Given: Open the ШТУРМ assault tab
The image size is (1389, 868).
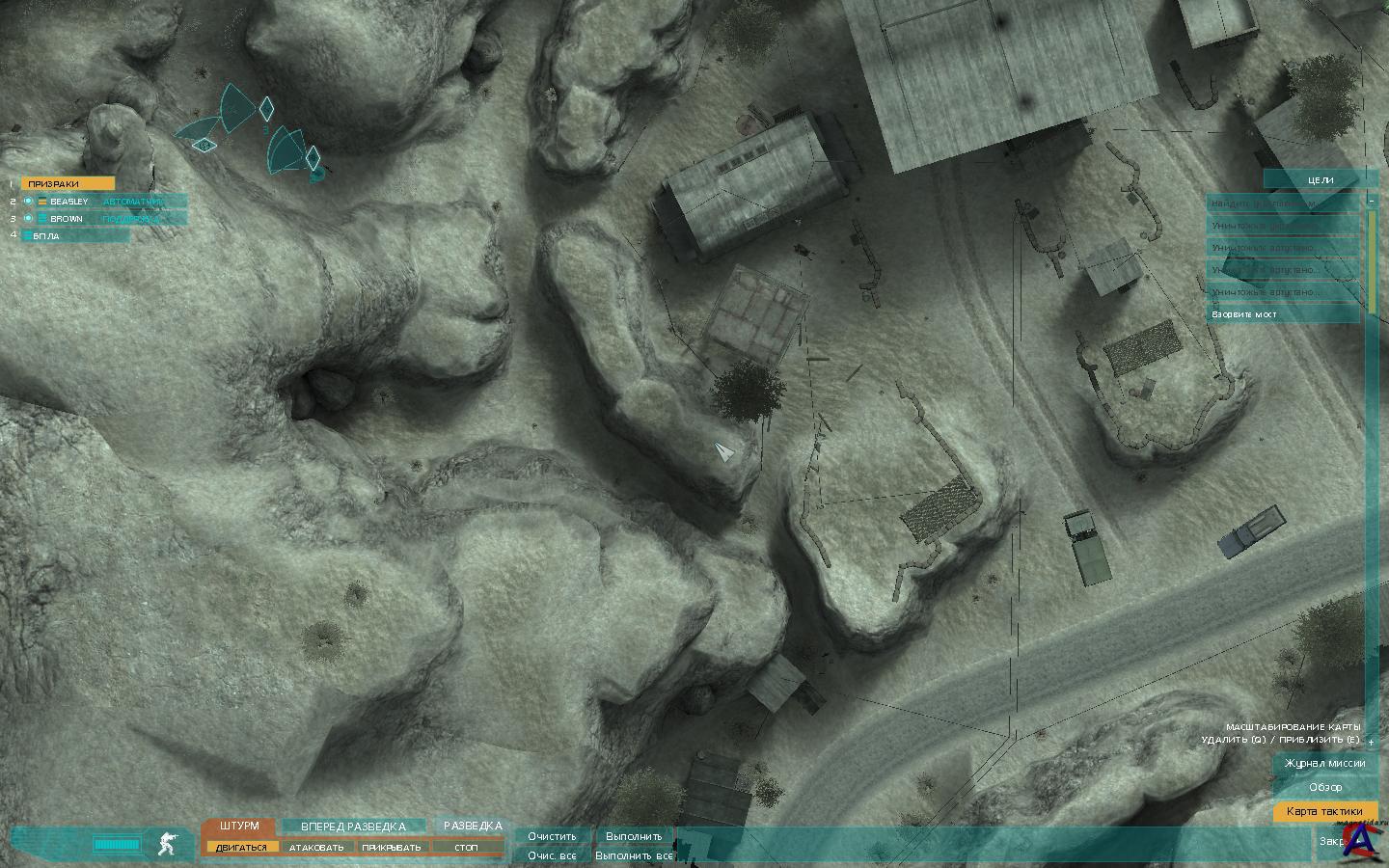Looking at the screenshot, I should coord(238,827).
